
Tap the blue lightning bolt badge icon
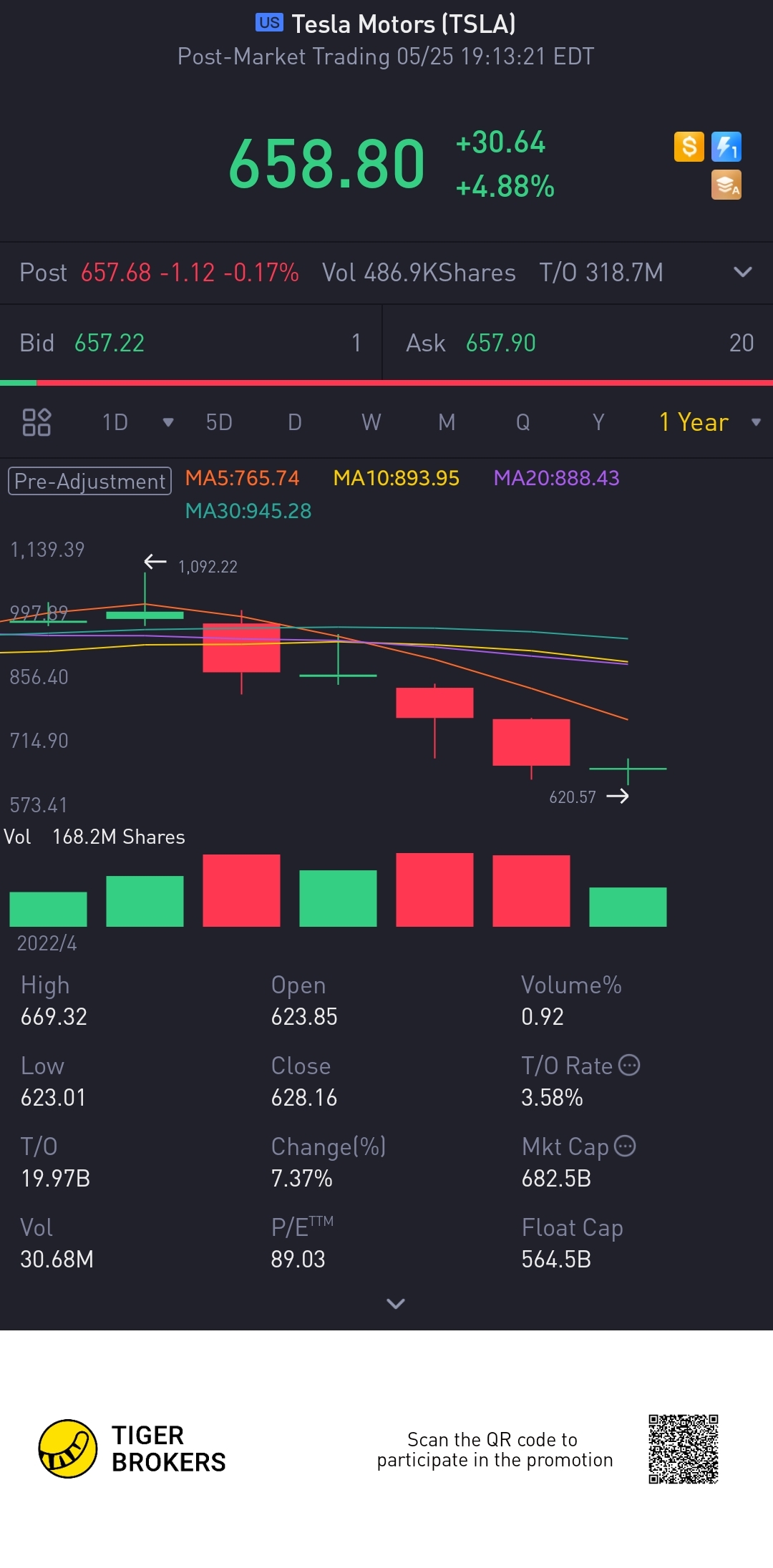point(726,147)
